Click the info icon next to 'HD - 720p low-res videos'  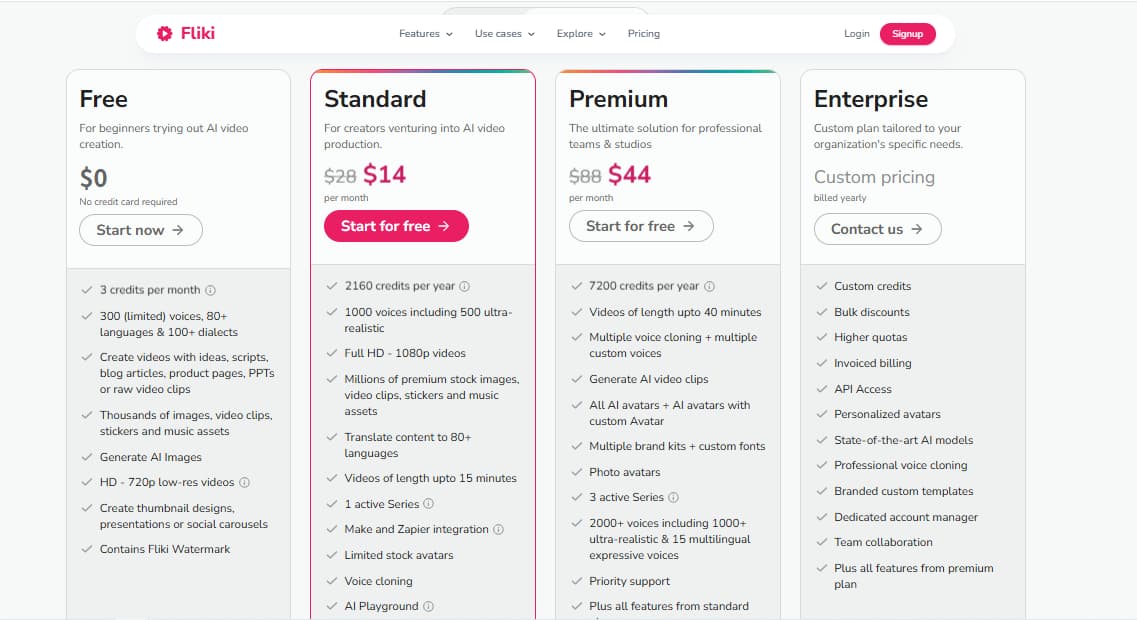click(246, 482)
